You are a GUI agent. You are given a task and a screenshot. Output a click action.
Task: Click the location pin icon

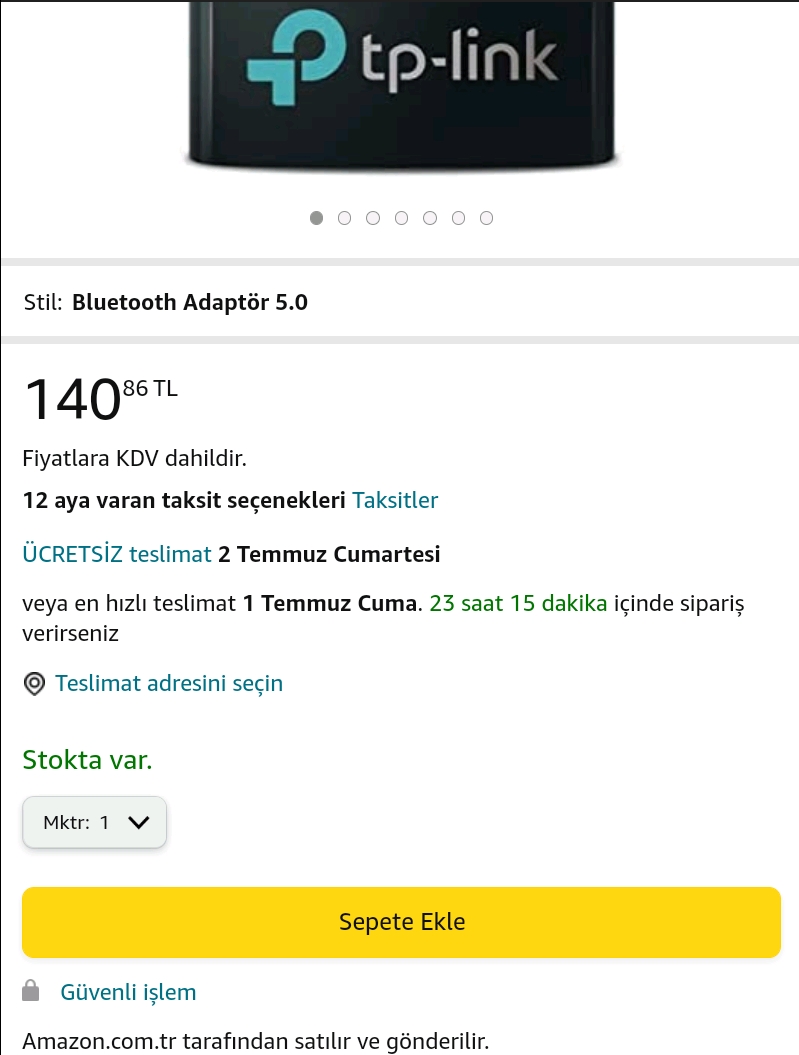click(x=35, y=684)
